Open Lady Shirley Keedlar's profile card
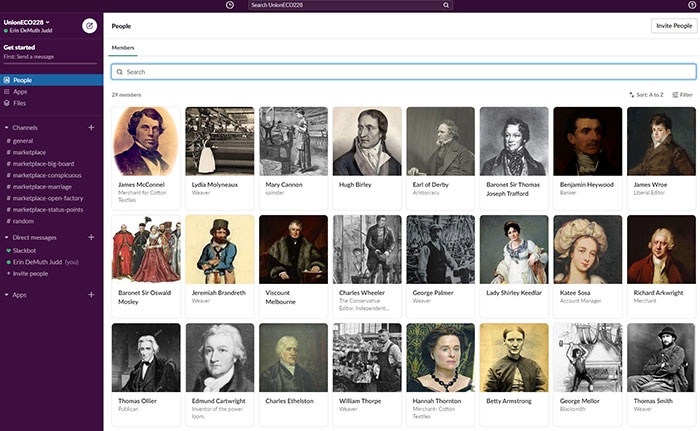700x431 pixels. (514, 266)
